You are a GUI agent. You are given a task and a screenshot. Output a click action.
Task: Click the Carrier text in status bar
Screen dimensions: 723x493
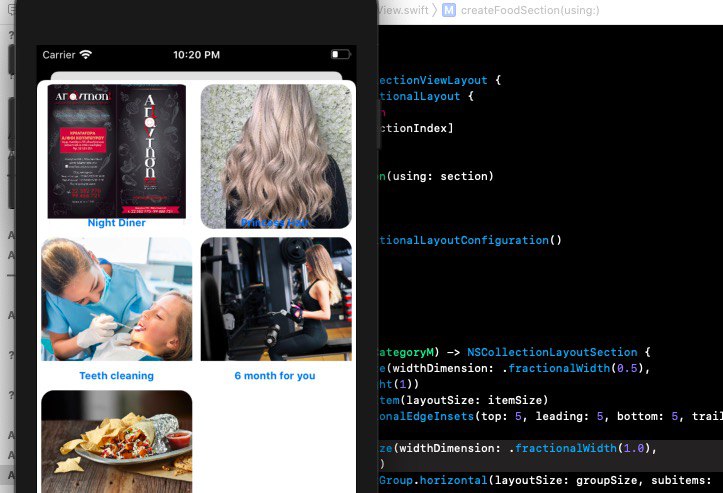[x=59, y=55]
